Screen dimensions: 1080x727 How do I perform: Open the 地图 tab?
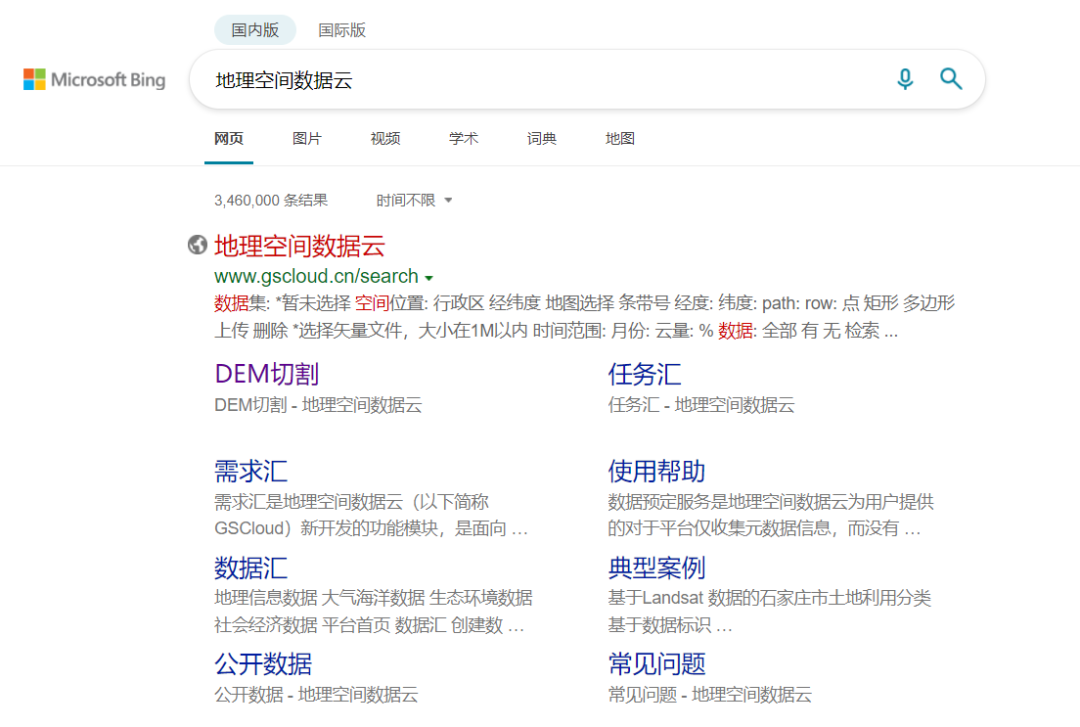[x=620, y=139]
